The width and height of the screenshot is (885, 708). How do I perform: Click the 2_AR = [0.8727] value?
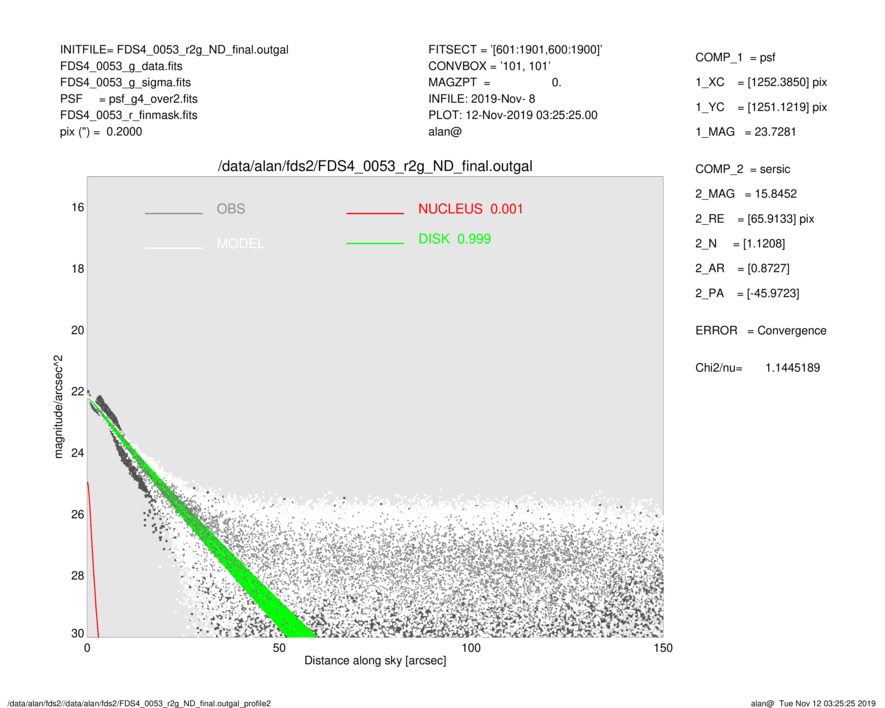click(742, 269)
